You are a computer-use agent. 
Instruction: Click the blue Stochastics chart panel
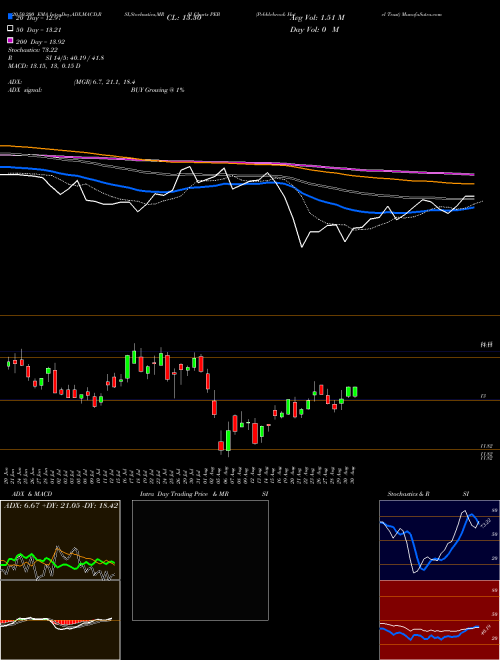point(439,540)
